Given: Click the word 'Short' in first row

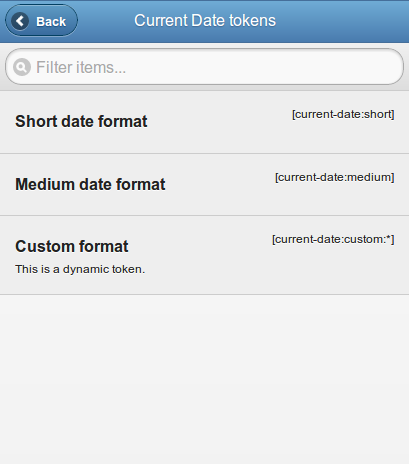Looking at the screenshot, I should [x=36, y=121].
